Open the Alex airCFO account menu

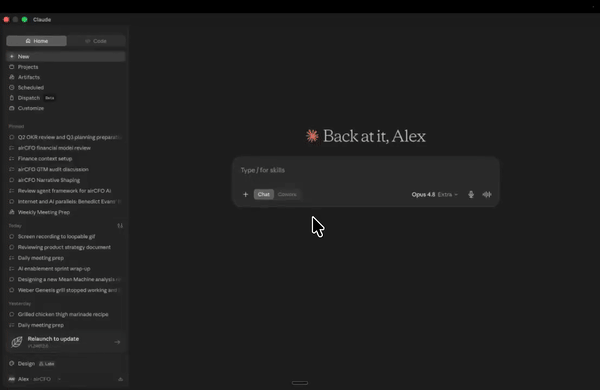tap(34, 379)
